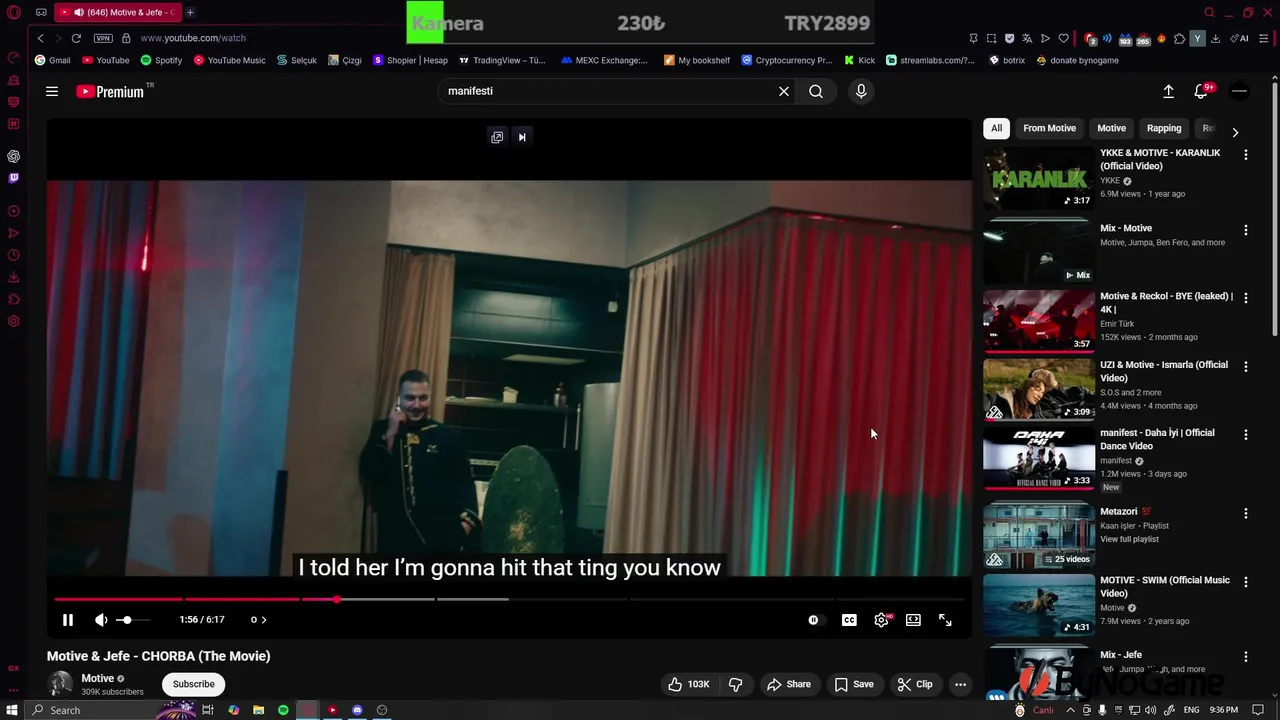Open options for YKKE & MOTIVE - KARANLIK video
The width and height of the screenshot is (1280, 720).
pos(1246,155)
